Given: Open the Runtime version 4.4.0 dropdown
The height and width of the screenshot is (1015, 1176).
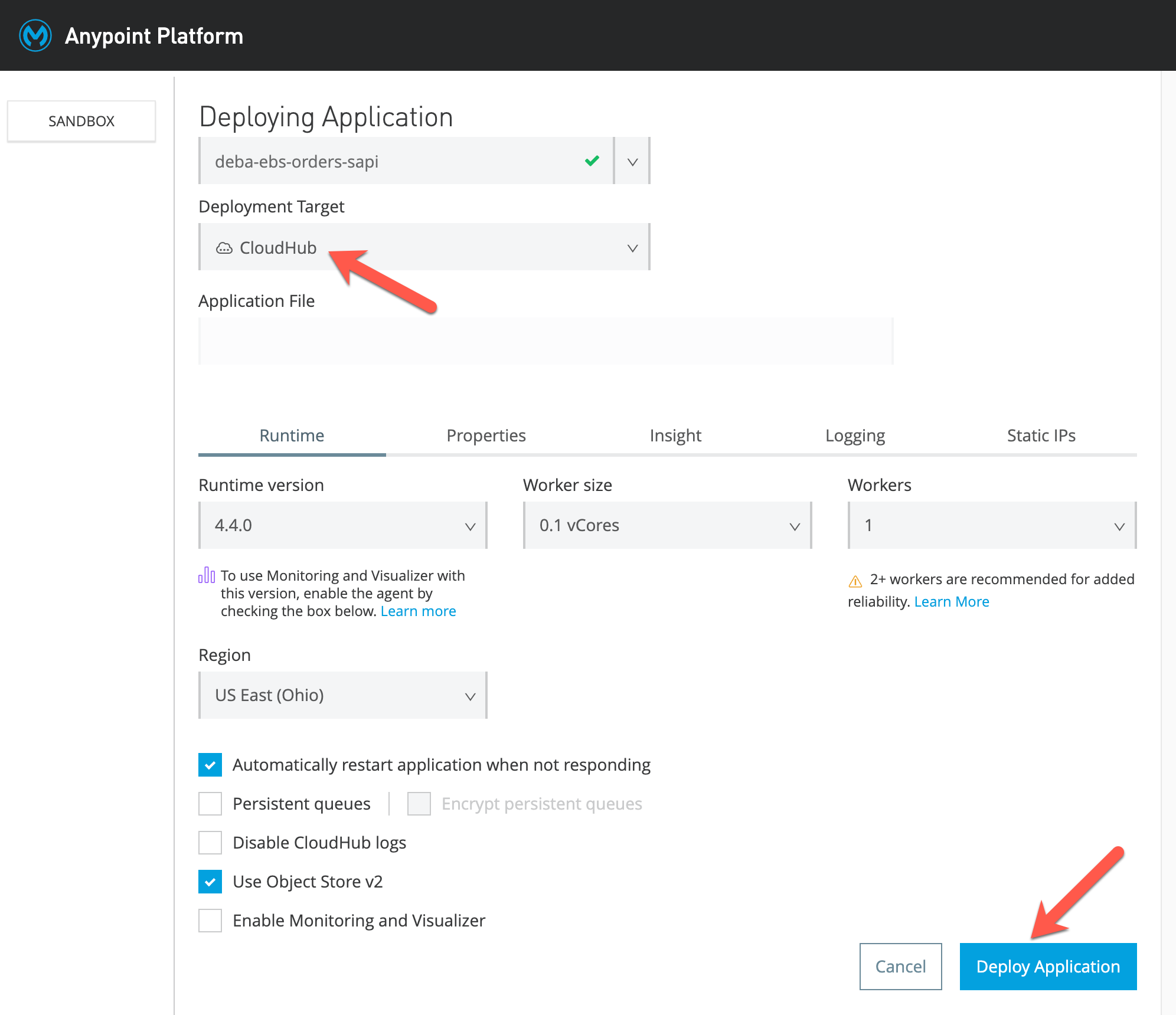Looking at the screenshot, I should [x=343, y=525].
